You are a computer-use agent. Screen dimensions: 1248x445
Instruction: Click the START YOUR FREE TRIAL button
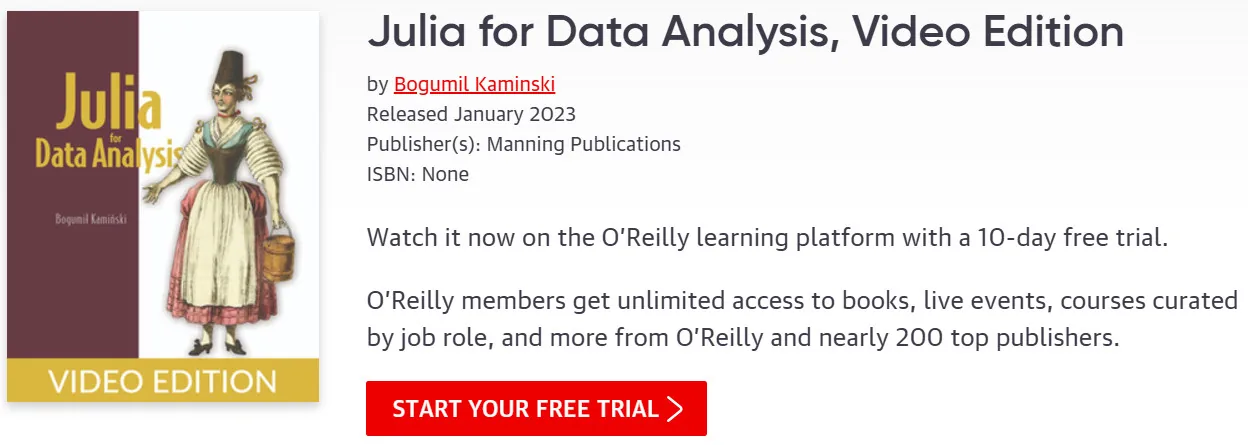coord(536,408)
